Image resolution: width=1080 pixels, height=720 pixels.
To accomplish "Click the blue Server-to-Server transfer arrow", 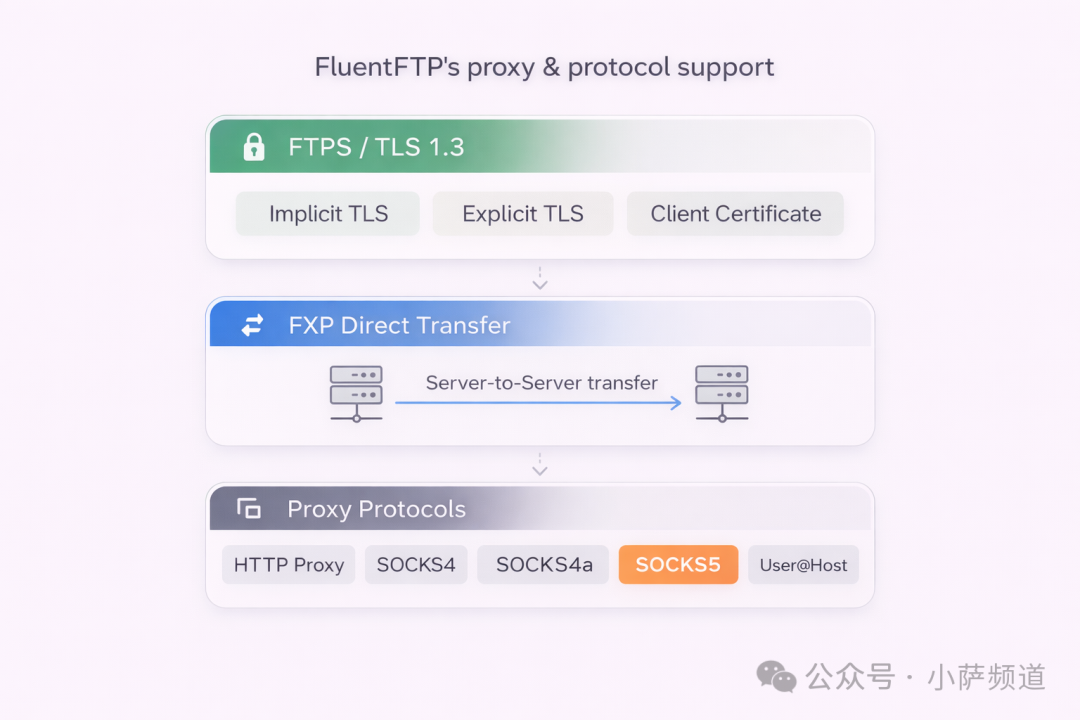I will click(x=539, y=403).
